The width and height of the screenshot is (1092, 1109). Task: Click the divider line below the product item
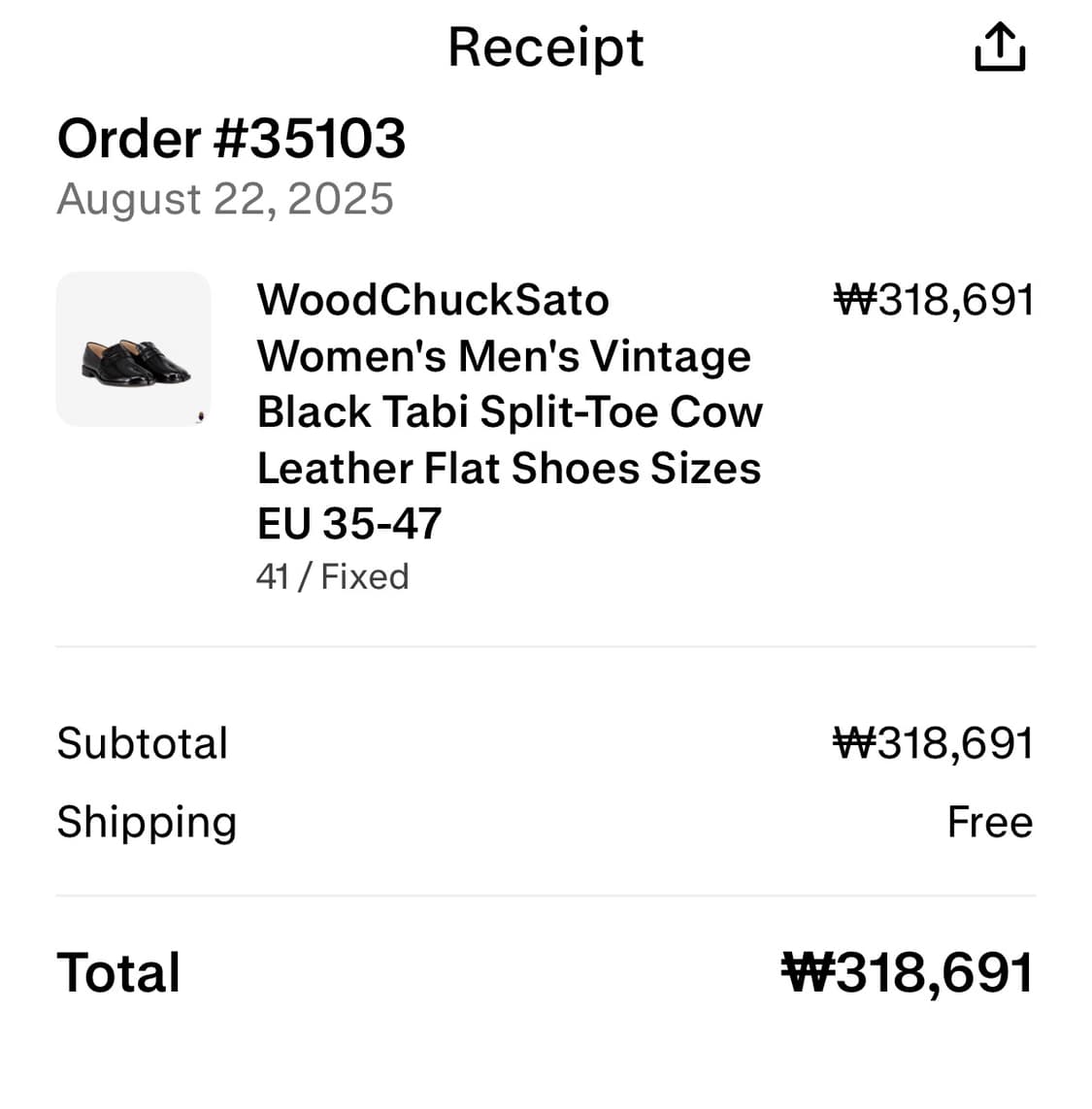546,646
